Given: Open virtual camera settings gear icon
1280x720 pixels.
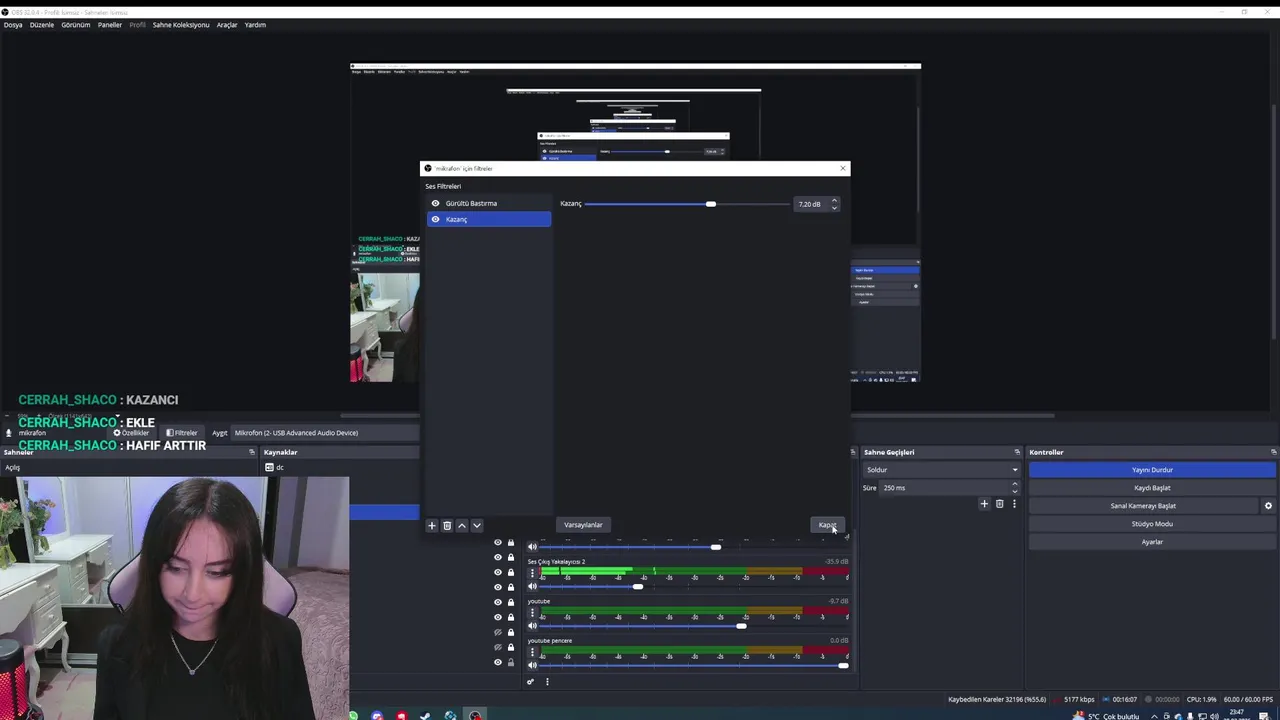Looking at the screenshot, I should (1268, 506).
